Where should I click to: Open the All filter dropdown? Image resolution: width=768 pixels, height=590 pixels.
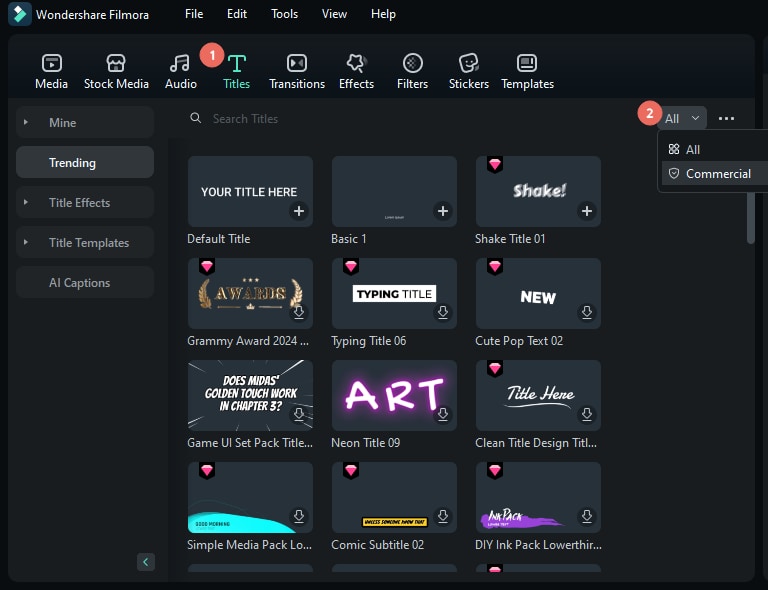[x=682, y=118]
